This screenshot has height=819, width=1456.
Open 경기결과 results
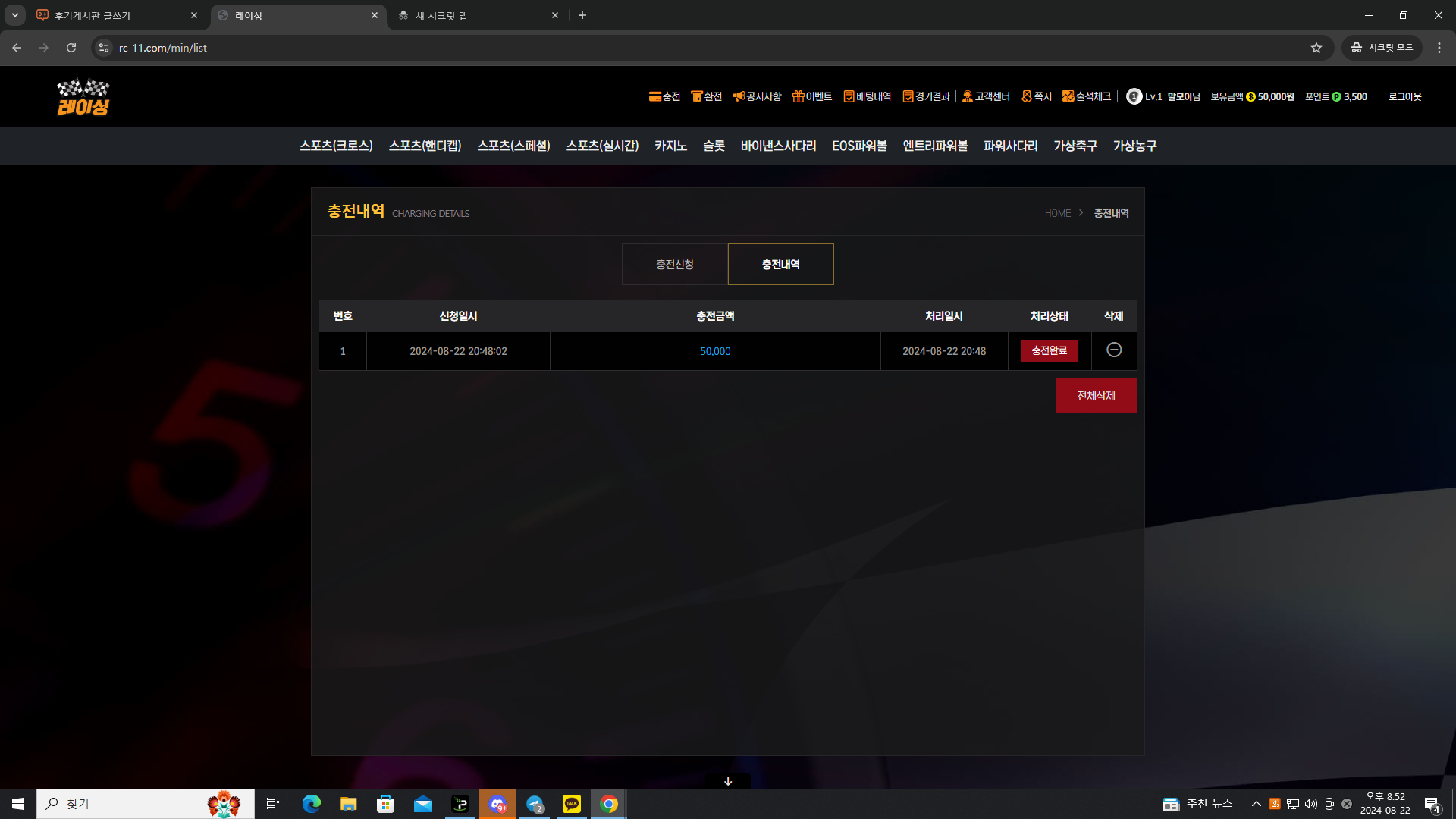(926, 96)
